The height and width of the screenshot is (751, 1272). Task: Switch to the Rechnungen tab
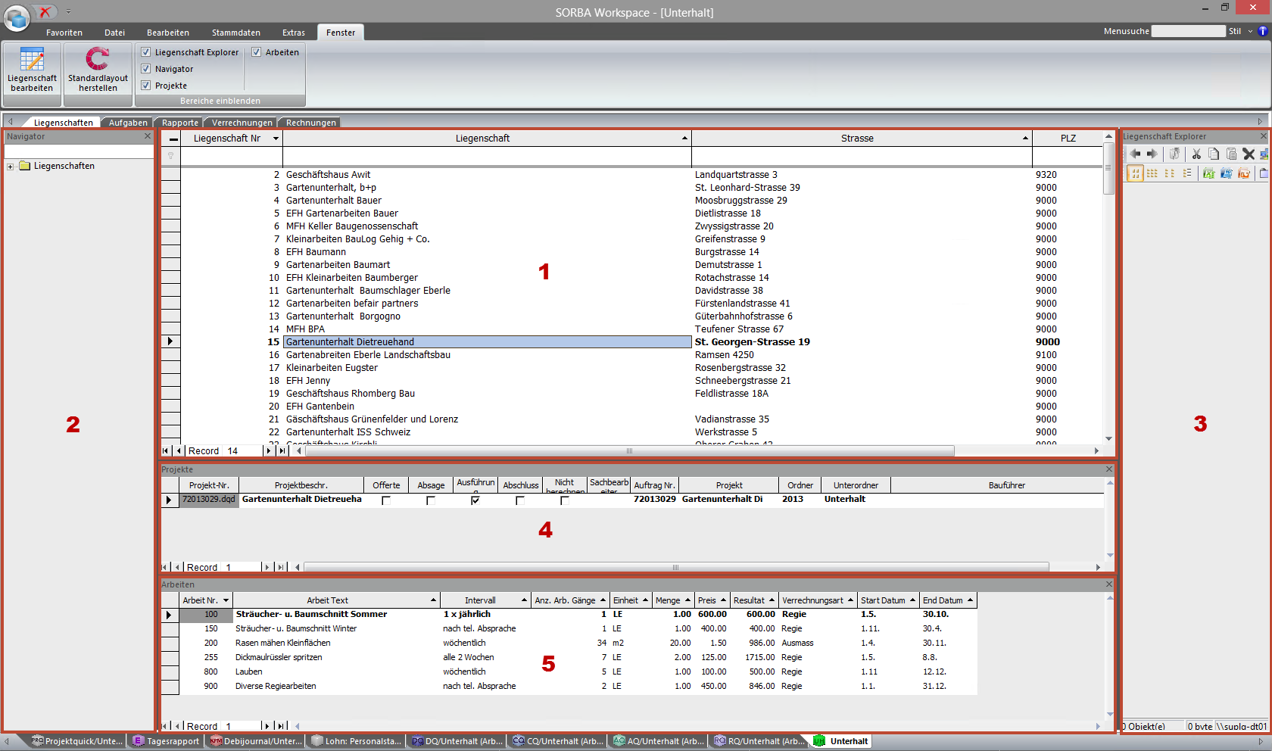point(311,123)
